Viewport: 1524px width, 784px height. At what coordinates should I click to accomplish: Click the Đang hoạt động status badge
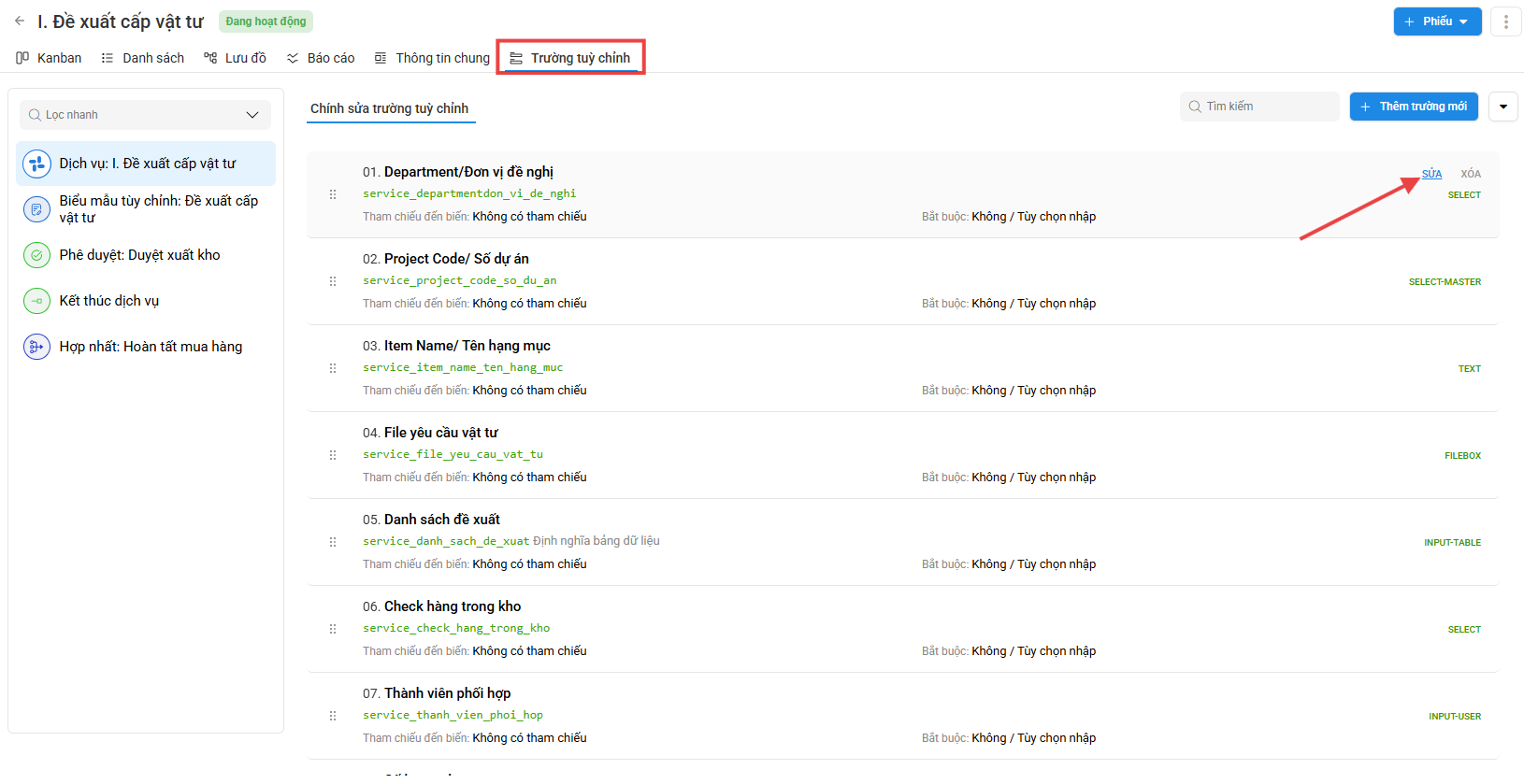point(266,21)
